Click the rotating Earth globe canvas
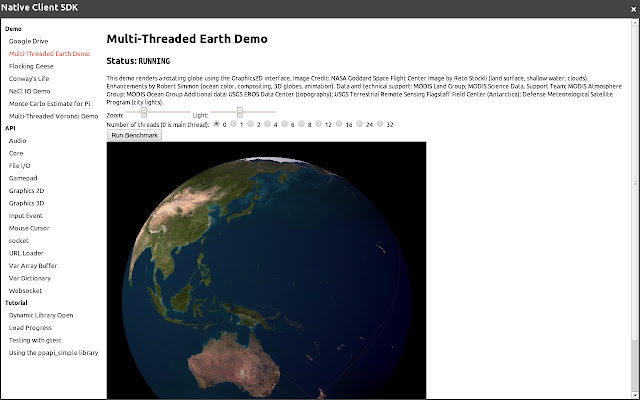The image size is (640, 400). (267, 270)
